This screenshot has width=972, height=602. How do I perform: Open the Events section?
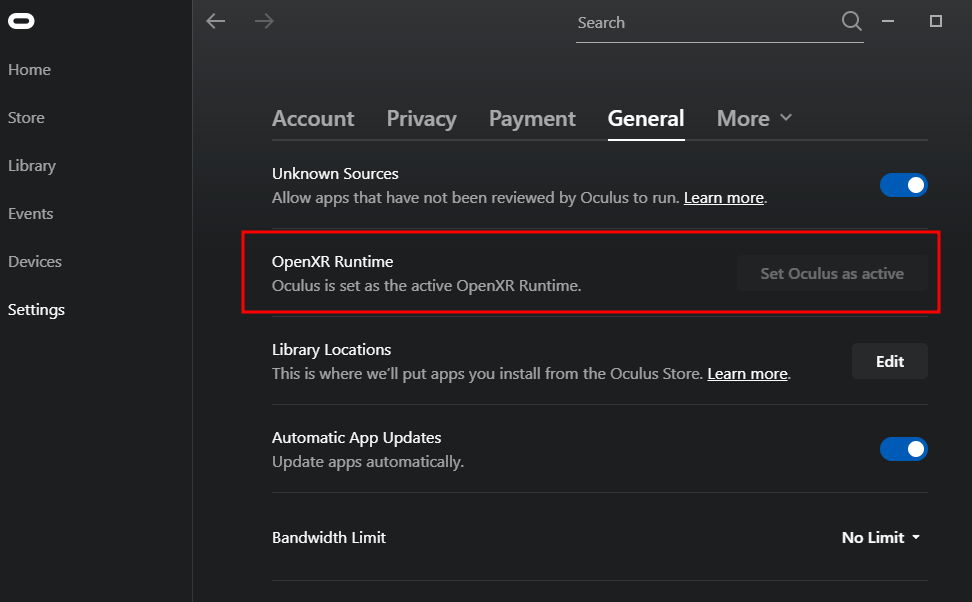tap(30, 213)
